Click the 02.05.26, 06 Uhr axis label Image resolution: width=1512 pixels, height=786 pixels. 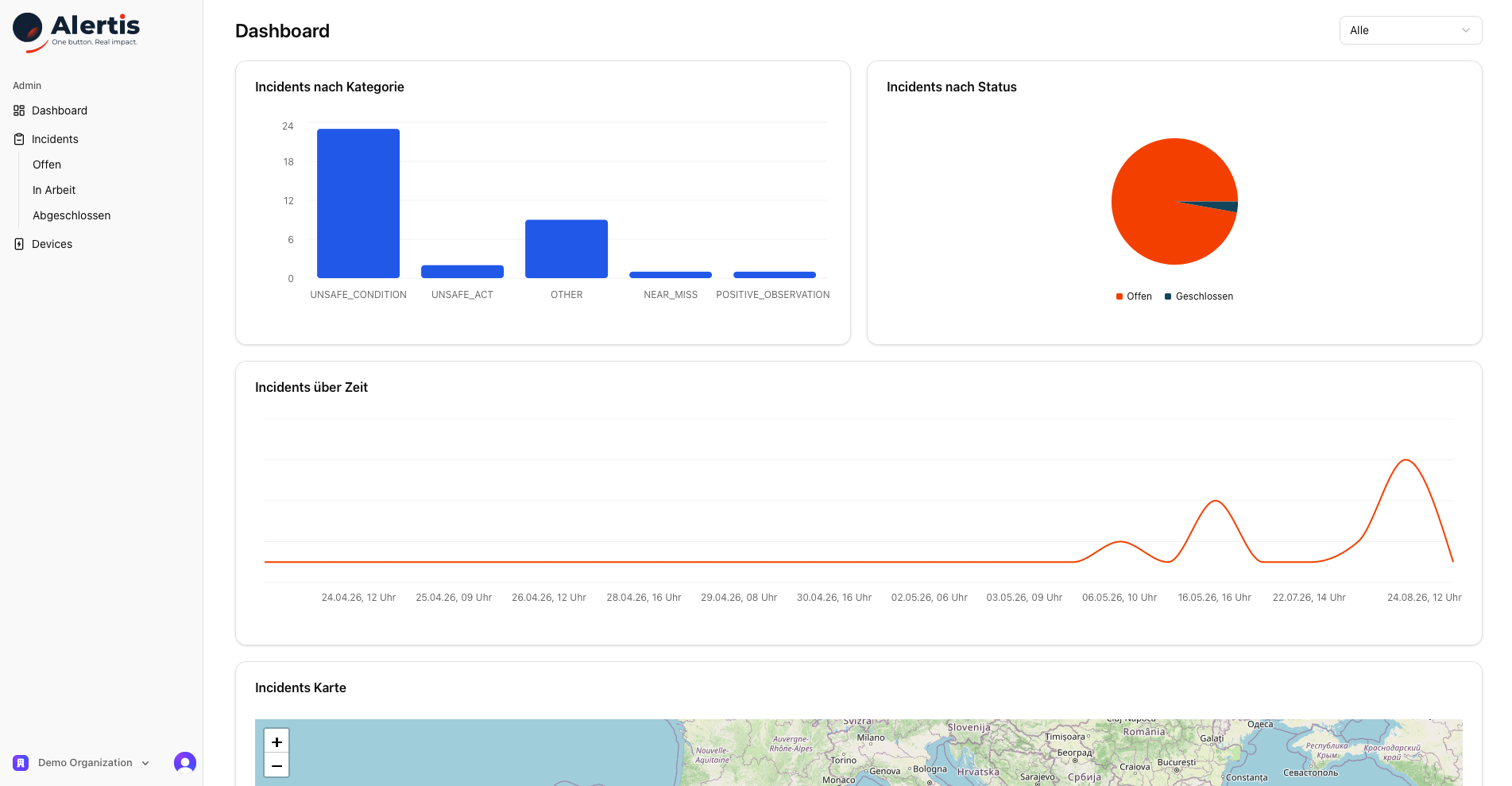[x=929, y=598]
